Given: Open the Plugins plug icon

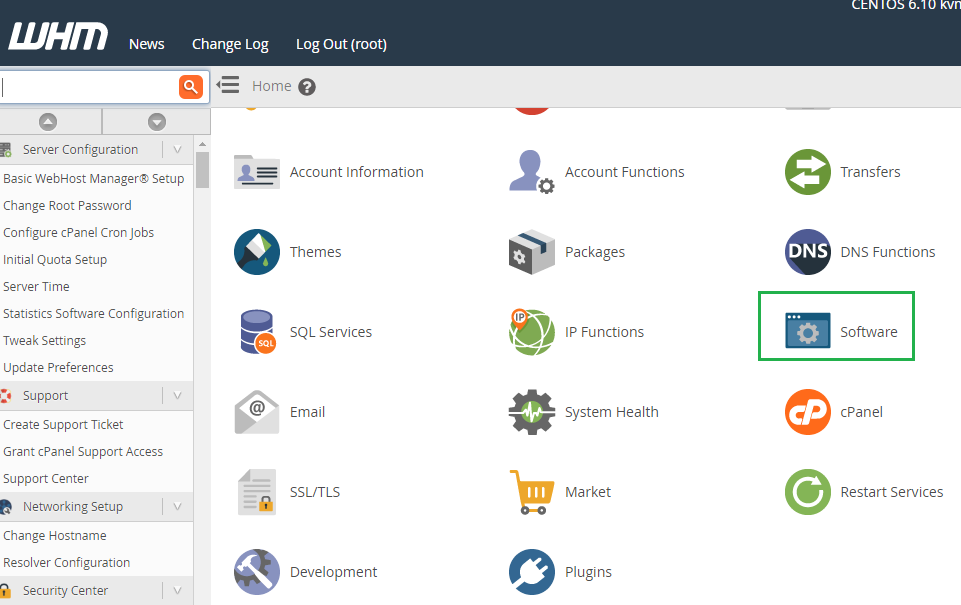Looking at the screenshot, I should tap(531, 572).
